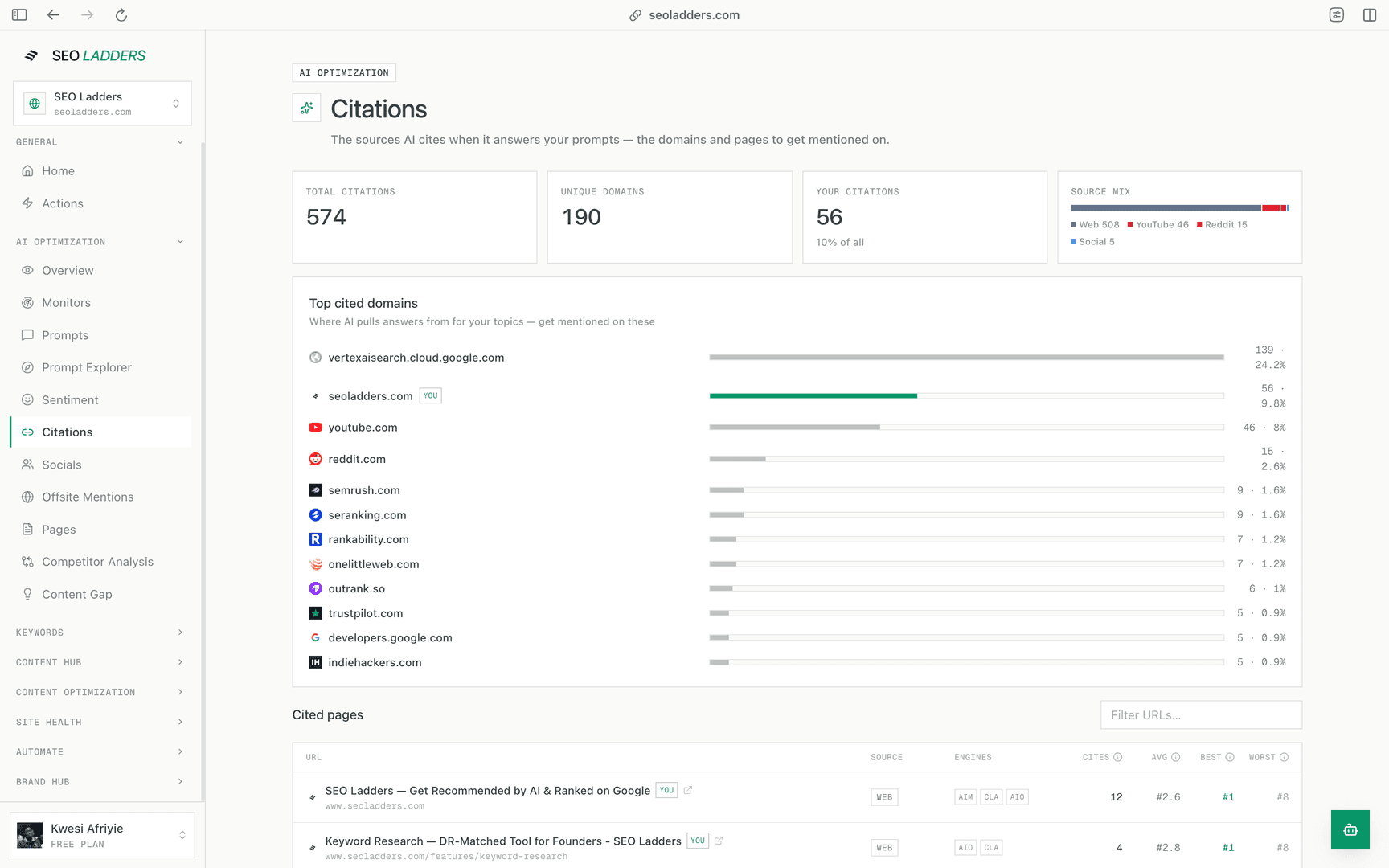The width and height of the screenshot is (1389, 868).
Task: Open the Keyword Research cited page link
Action: (503, 841)
